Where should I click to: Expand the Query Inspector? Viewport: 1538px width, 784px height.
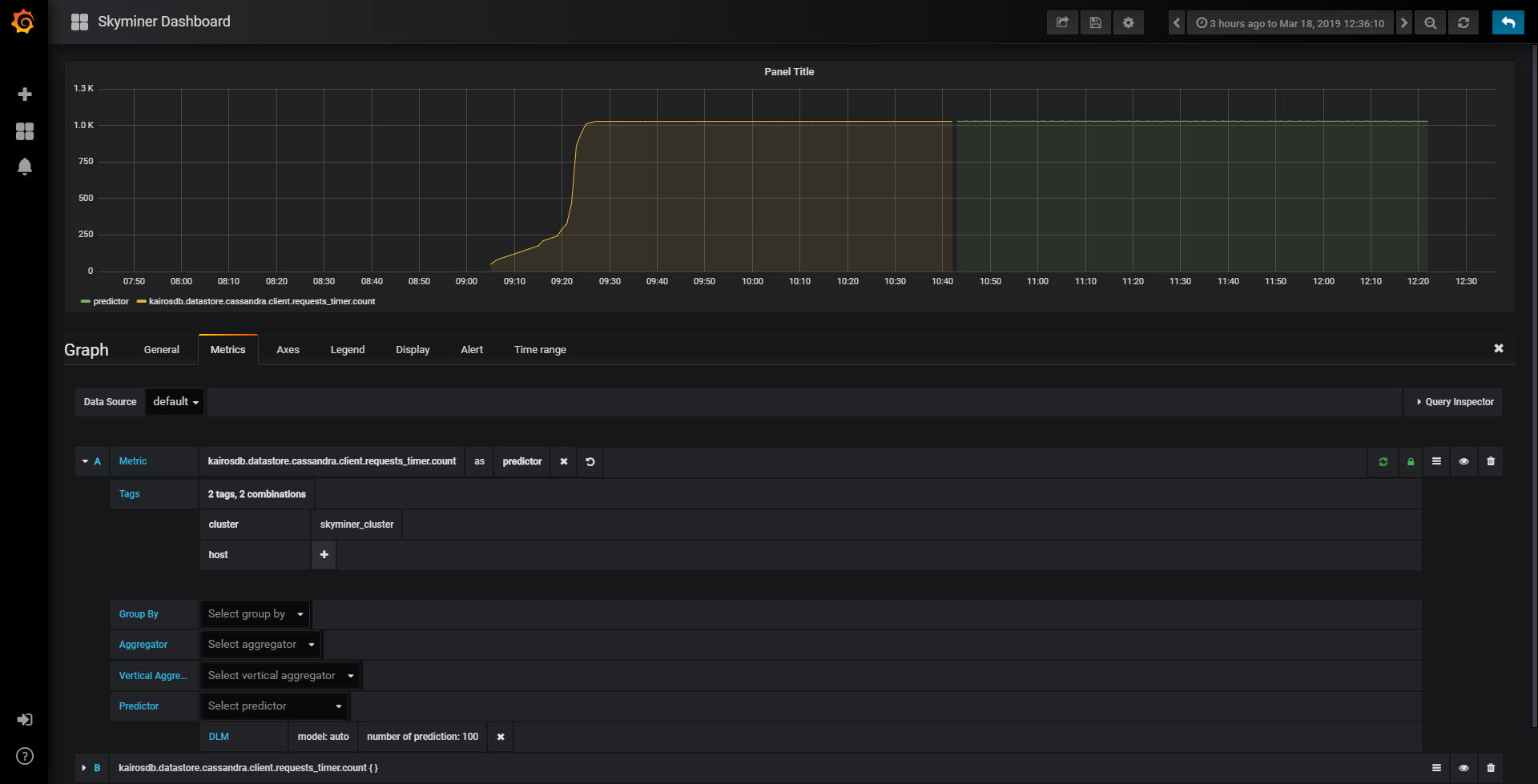pos(1454,402)
